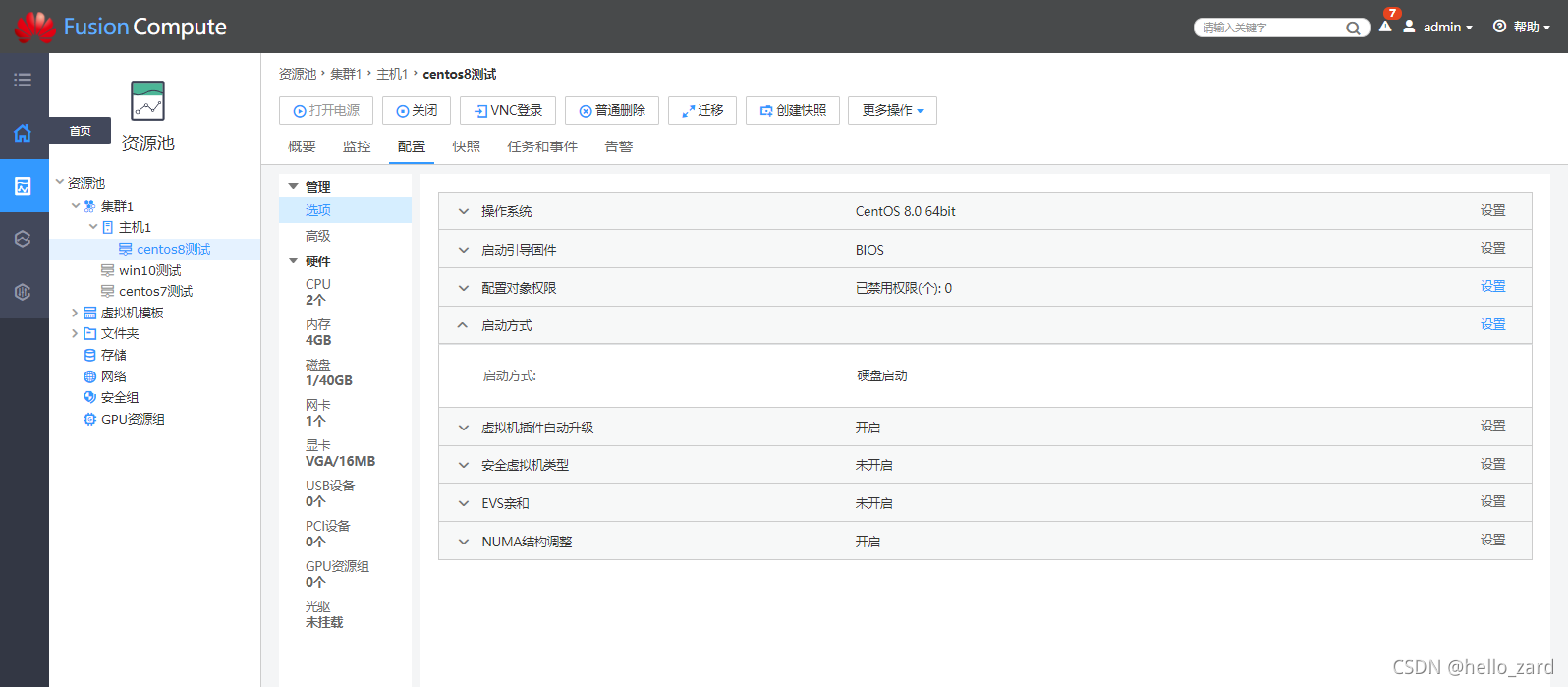The image size is (1568, 687).
Task: Click 设置 for NUMA结构调整
Action: click(x=1493, y=540)
